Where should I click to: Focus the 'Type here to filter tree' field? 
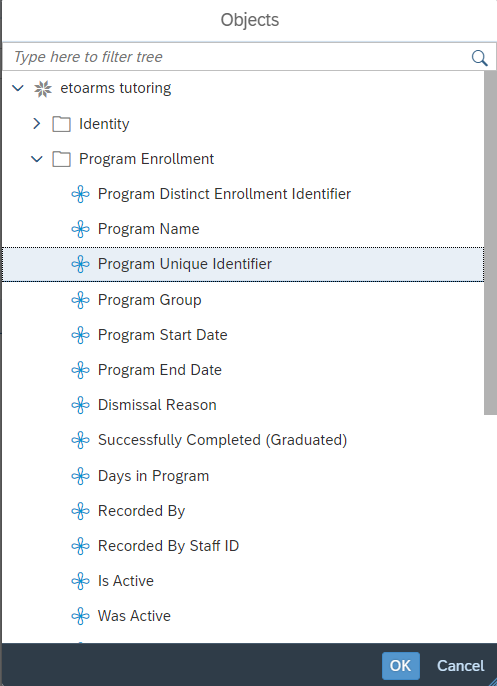tap(236, 57)
